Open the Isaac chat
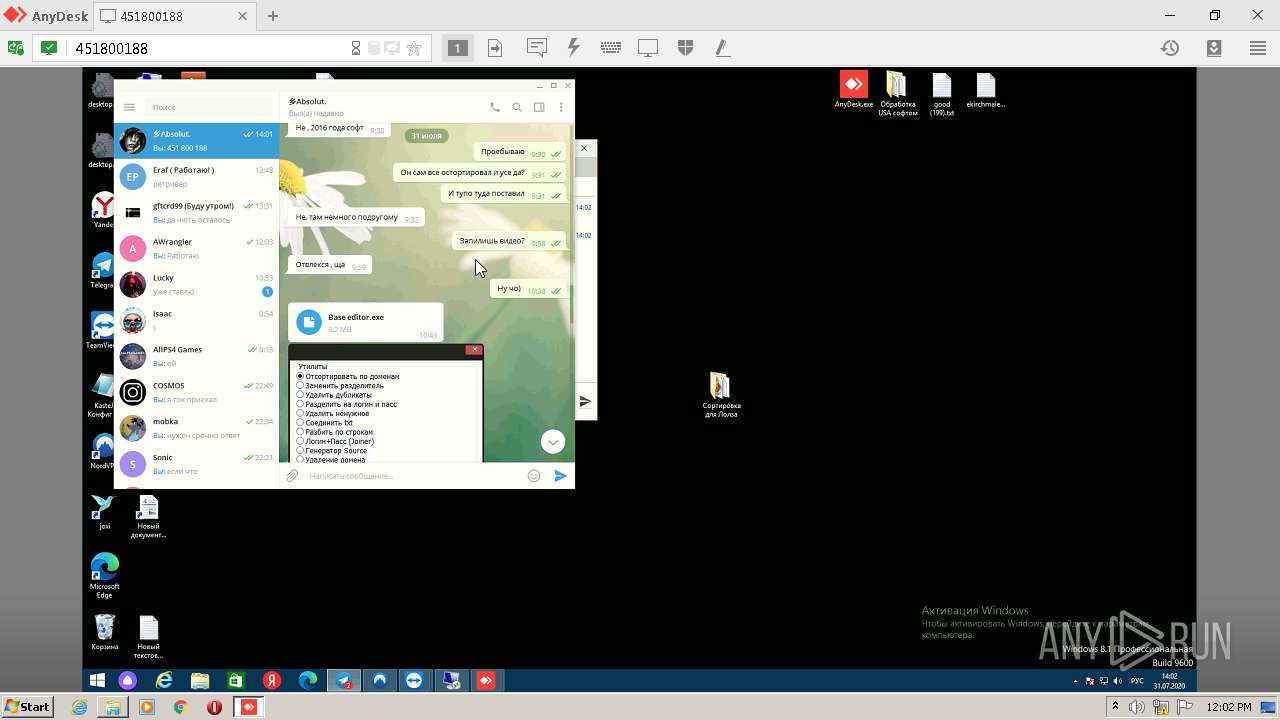This screenshot has width=1280, height=720. point(196,321)
